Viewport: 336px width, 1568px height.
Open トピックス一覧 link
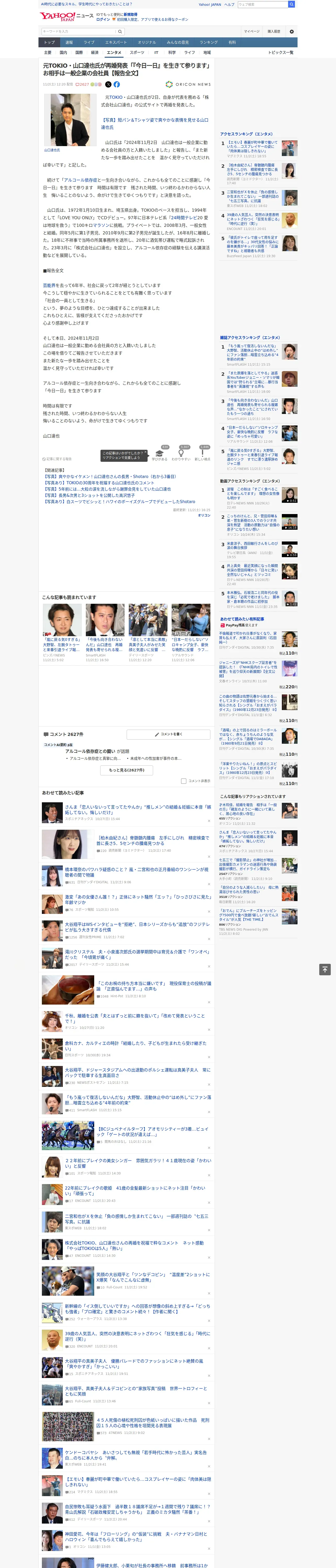(281, 52)
